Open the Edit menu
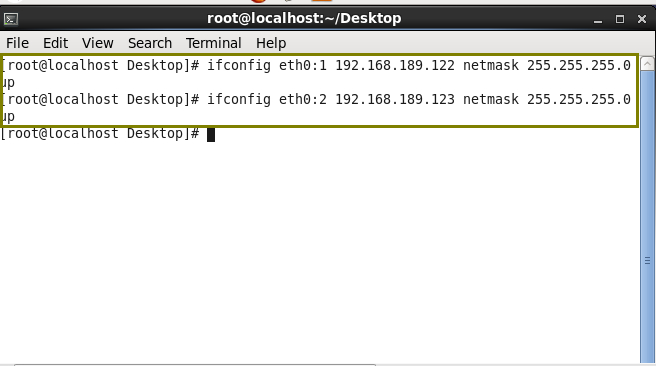 pos(55,43)
